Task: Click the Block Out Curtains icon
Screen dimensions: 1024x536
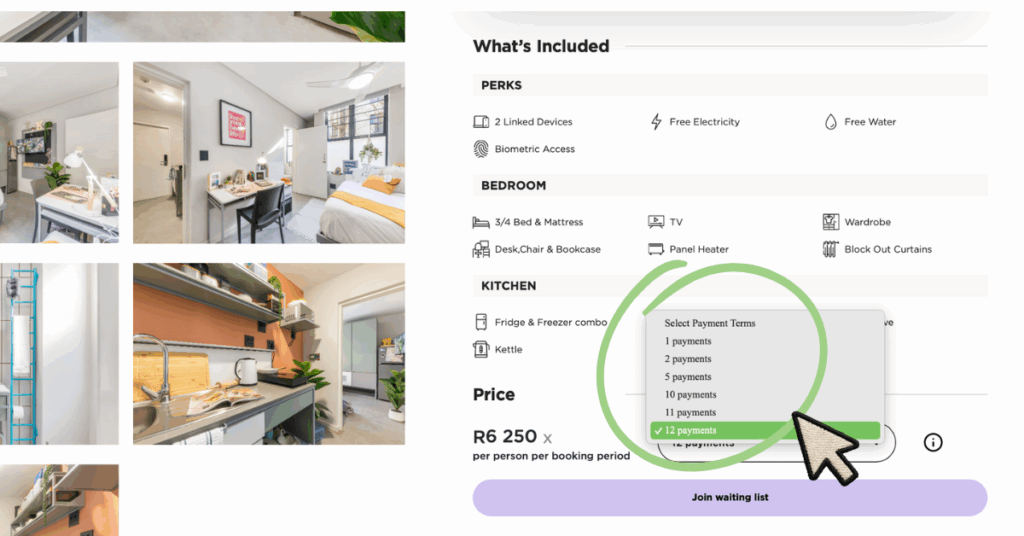Action: pos(830,249)
